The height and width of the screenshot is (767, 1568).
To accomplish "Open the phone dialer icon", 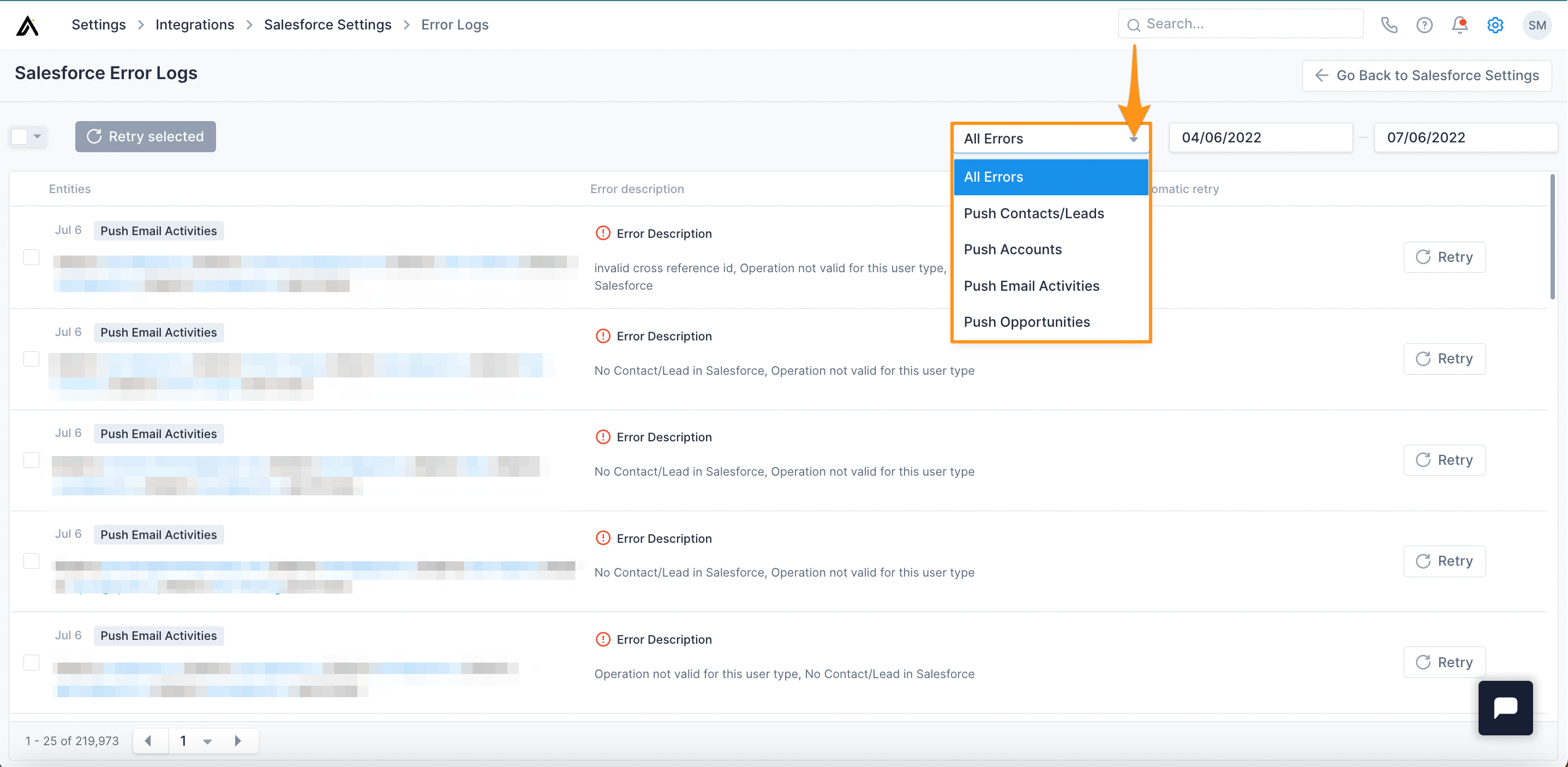I will (x=1389, y=25).
